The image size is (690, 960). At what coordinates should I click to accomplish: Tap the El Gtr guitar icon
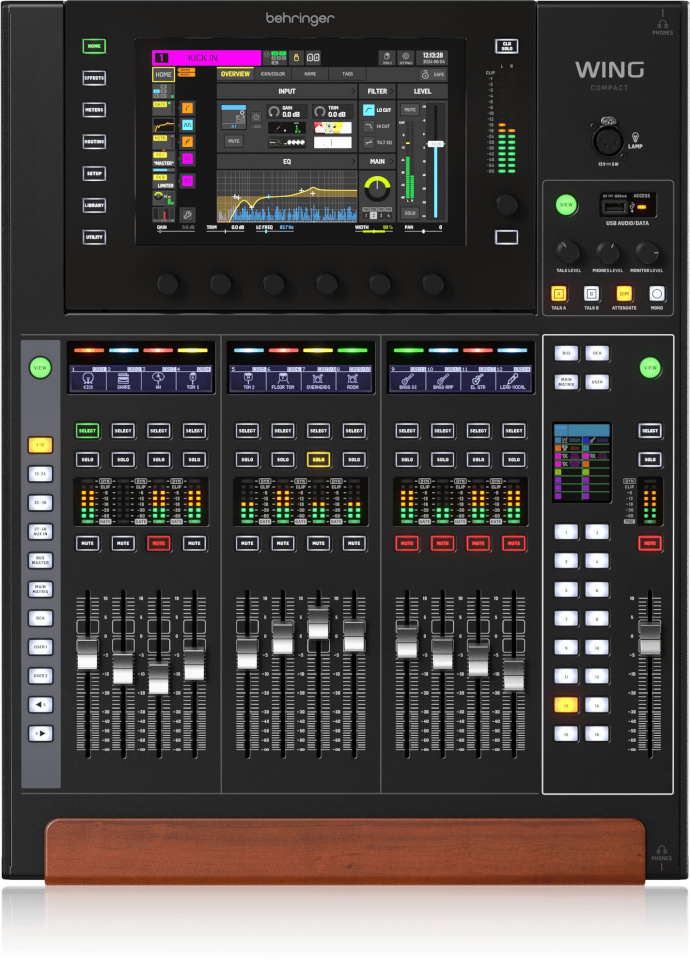coord(478,379)
